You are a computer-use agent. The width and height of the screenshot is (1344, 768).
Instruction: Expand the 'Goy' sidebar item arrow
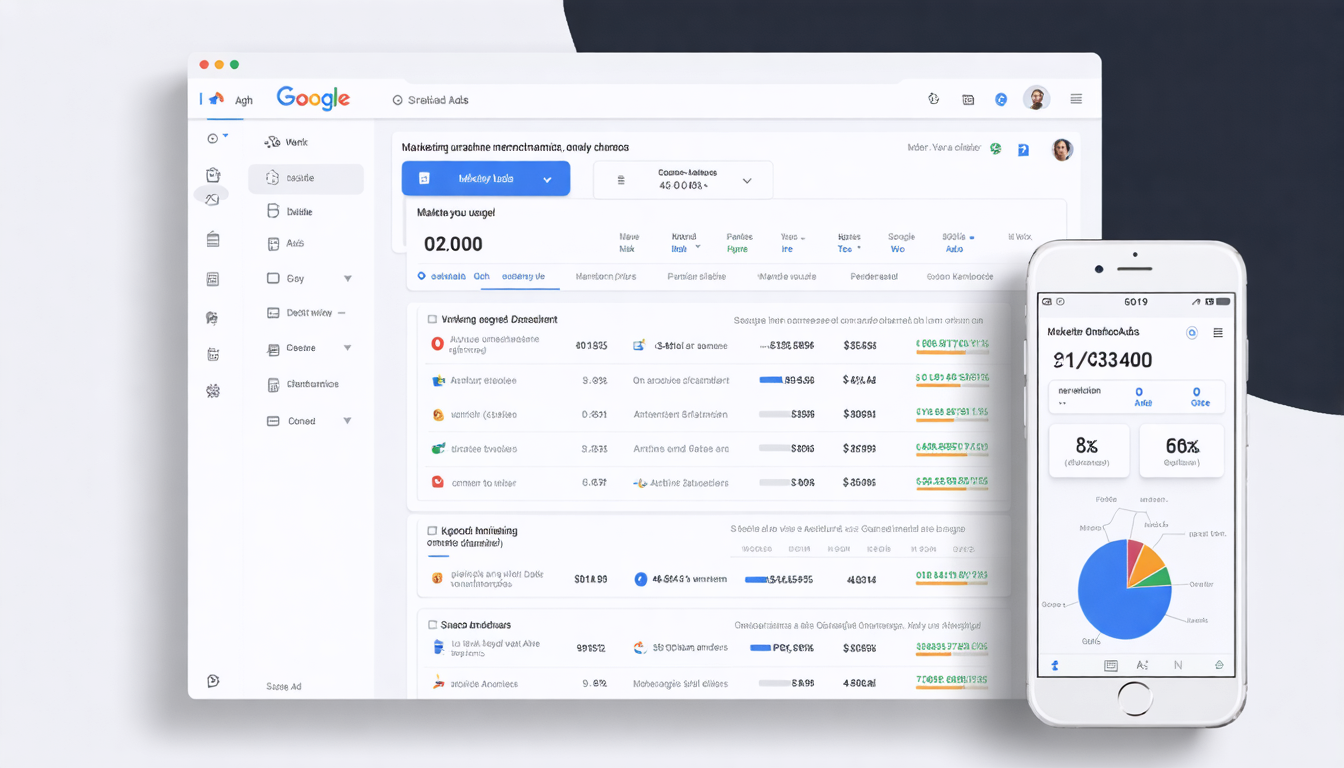click(347, 279)
